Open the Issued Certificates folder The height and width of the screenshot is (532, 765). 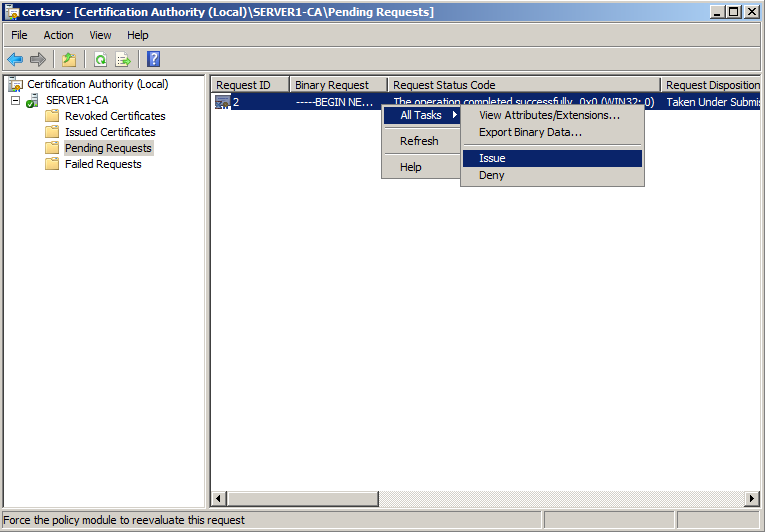(x=110, y=132)
